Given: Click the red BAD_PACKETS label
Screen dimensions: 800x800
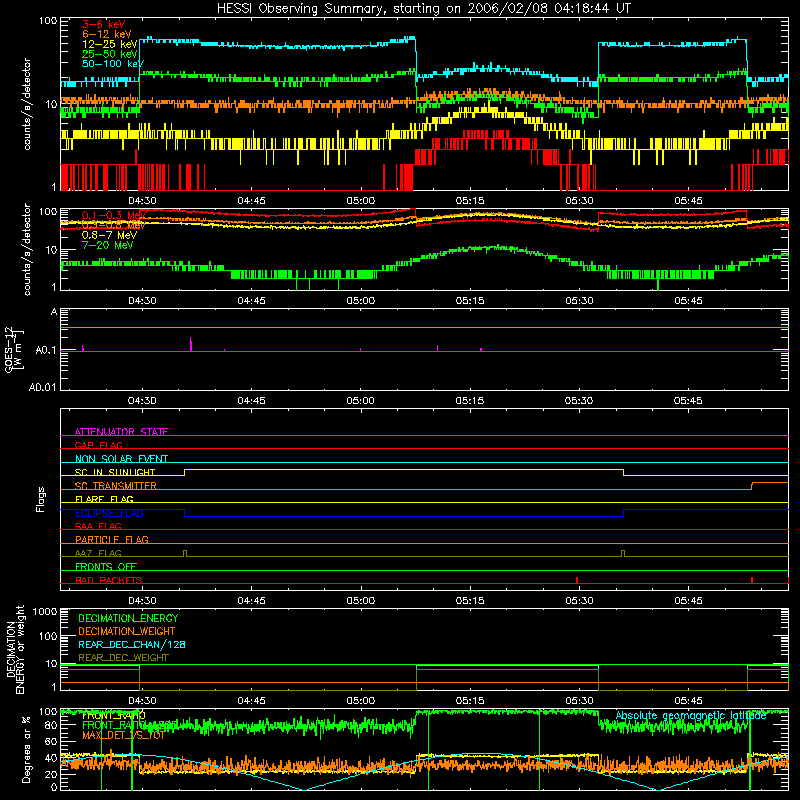Looking at the screenshot, I should pos(109,580).
